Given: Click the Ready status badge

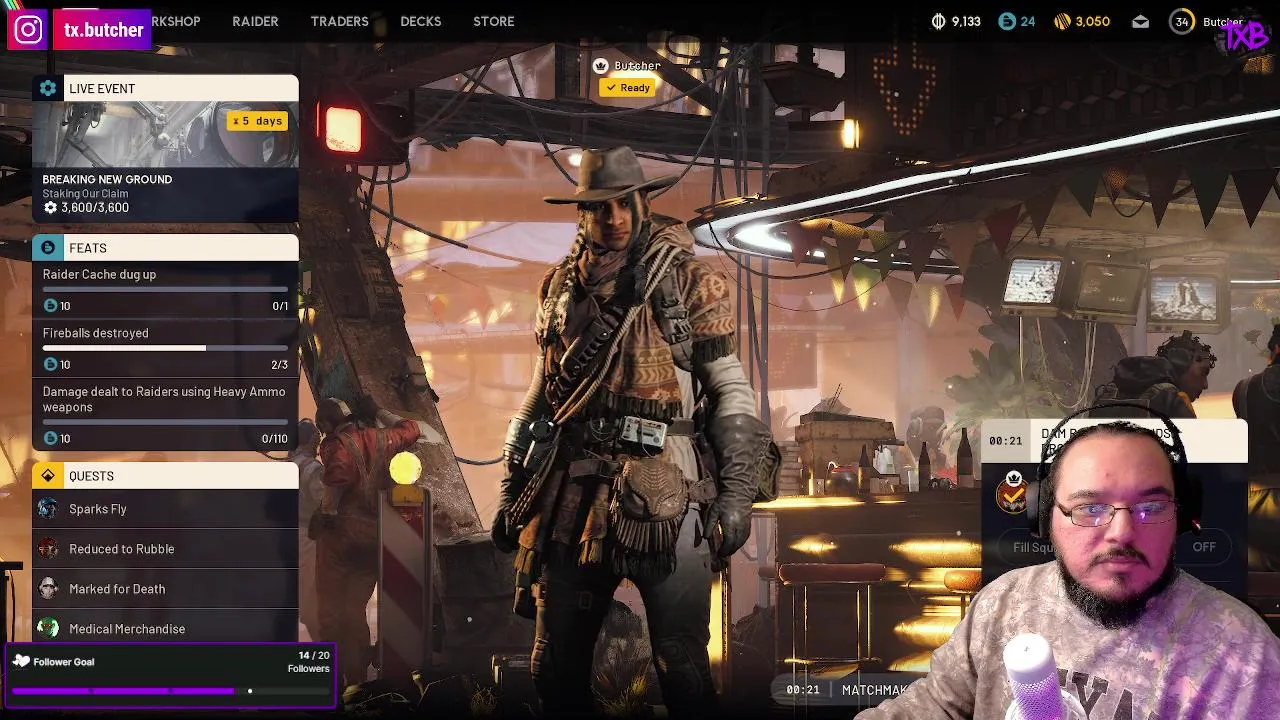Looking at the screenshot, I should tap(628, 88).
